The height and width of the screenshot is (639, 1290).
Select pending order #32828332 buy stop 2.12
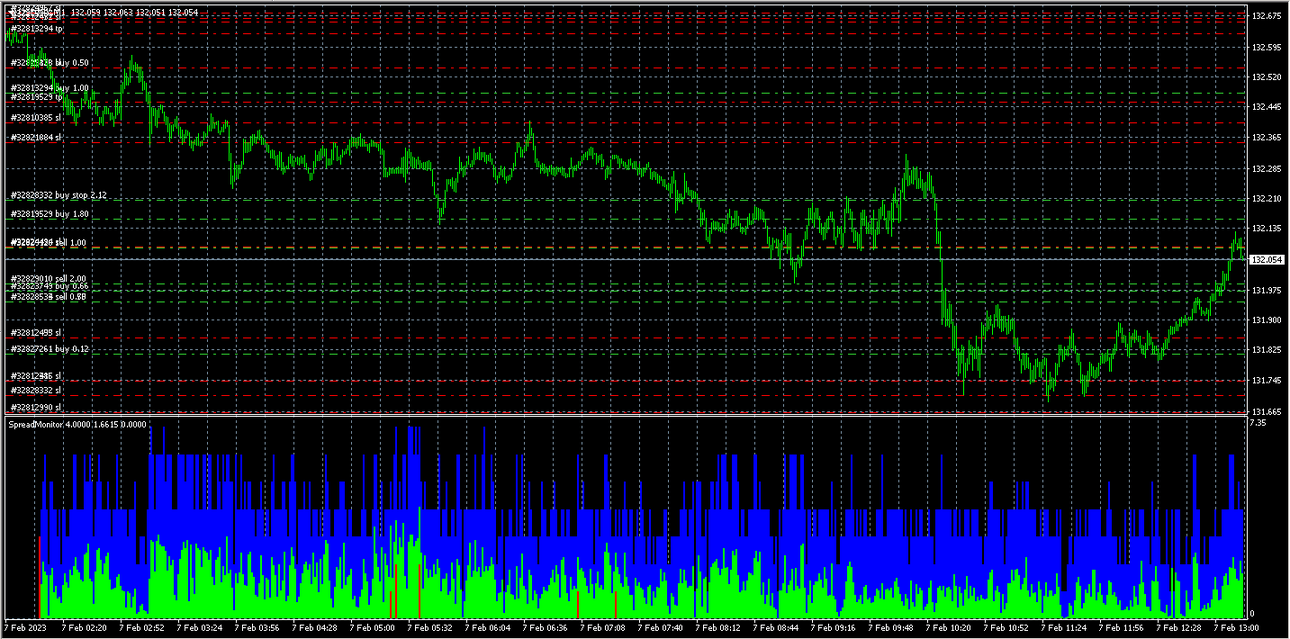coord(58,195)
